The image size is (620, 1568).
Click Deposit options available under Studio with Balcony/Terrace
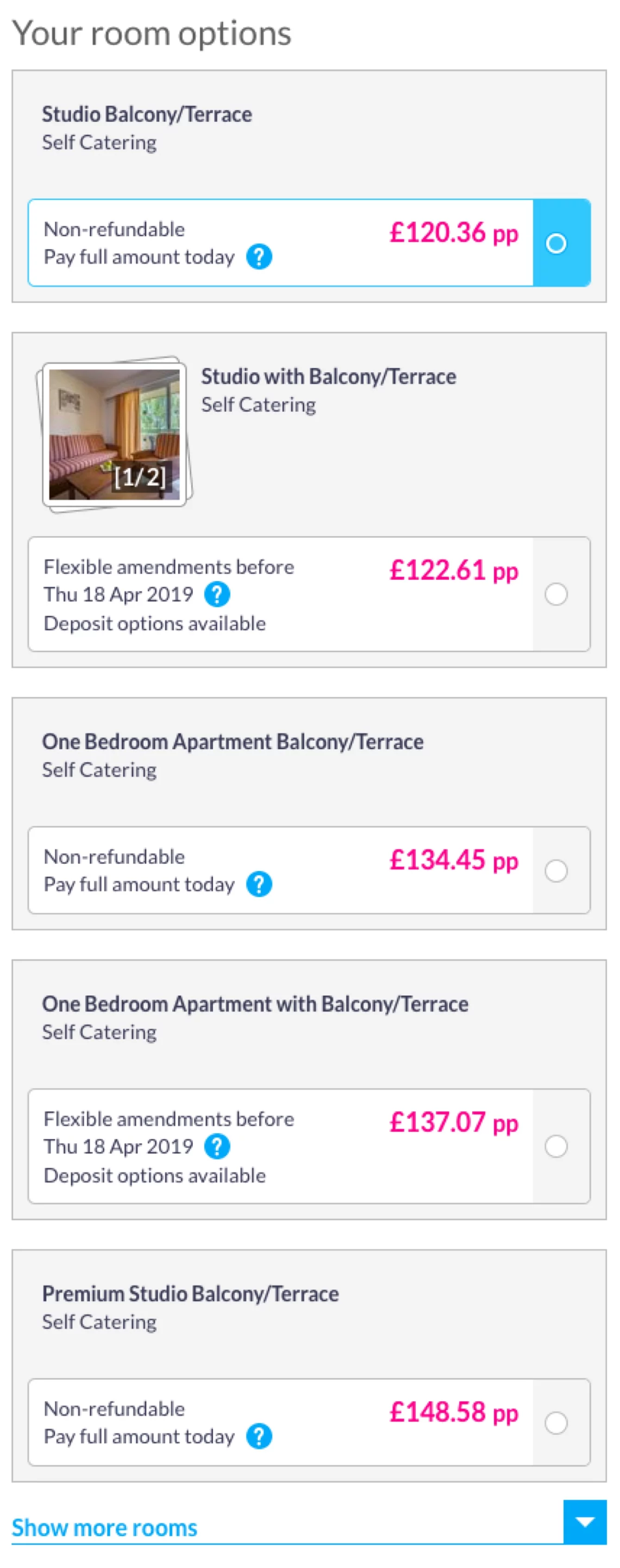tap(155, 623)
